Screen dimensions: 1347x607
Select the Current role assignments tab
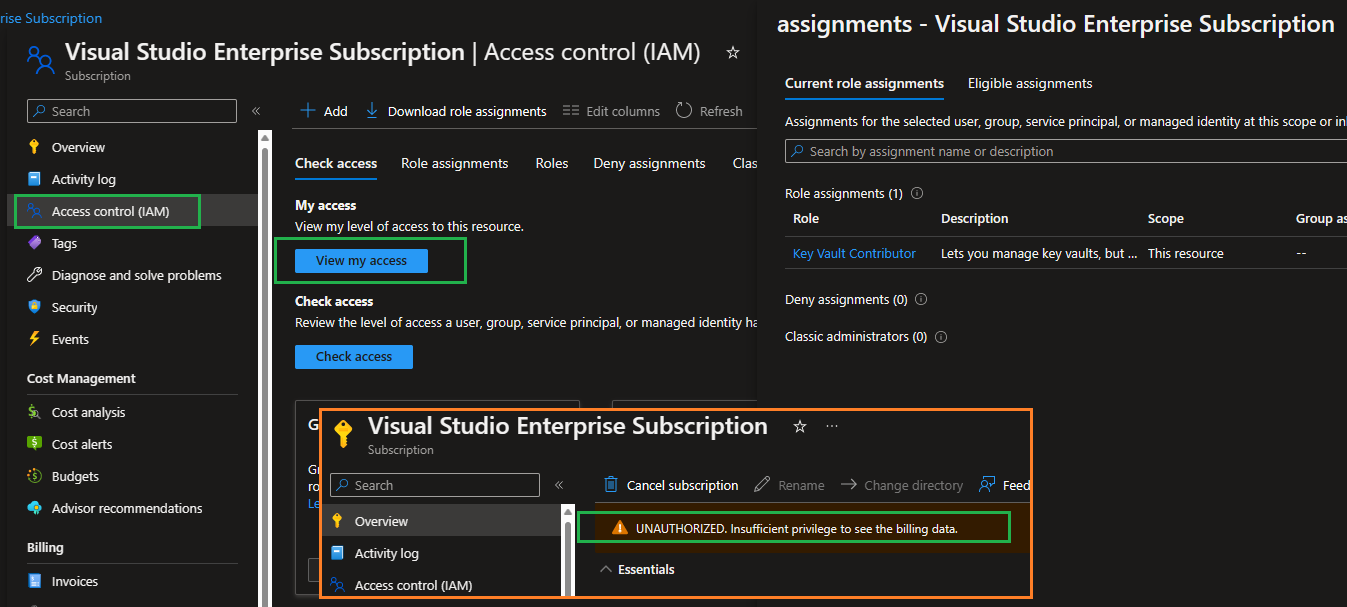point(864,83)
